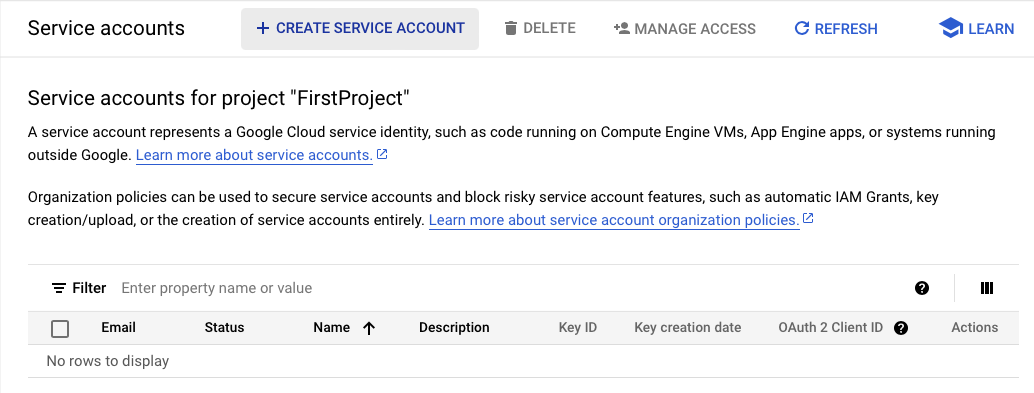The height and width of the screenshot is (393, 1034).
Task: Open the Learn more about service accounts link
Action: (x=255, y=156)
